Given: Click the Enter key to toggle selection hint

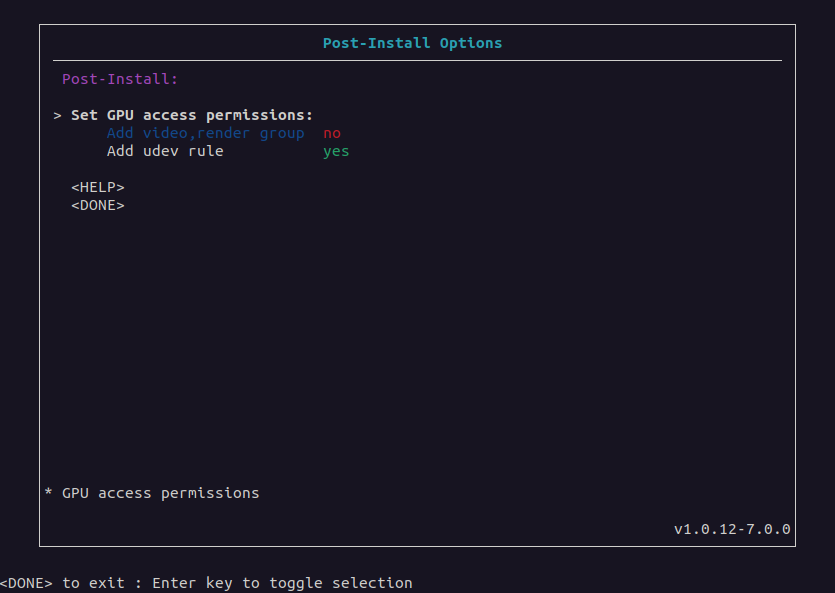Looking at the screenshot, I should pyautogui.click(x=282, y=583).
